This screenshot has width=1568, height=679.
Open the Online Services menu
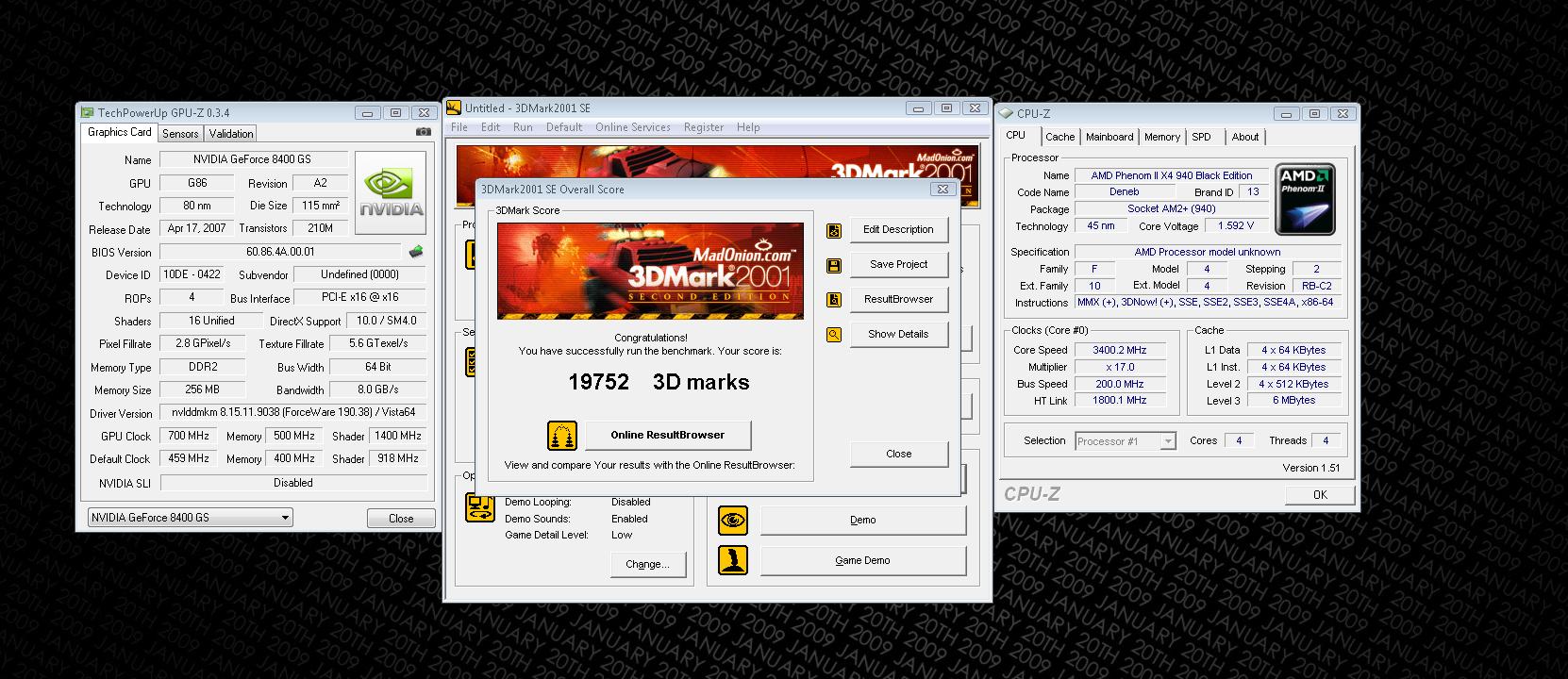click(633, 127)
